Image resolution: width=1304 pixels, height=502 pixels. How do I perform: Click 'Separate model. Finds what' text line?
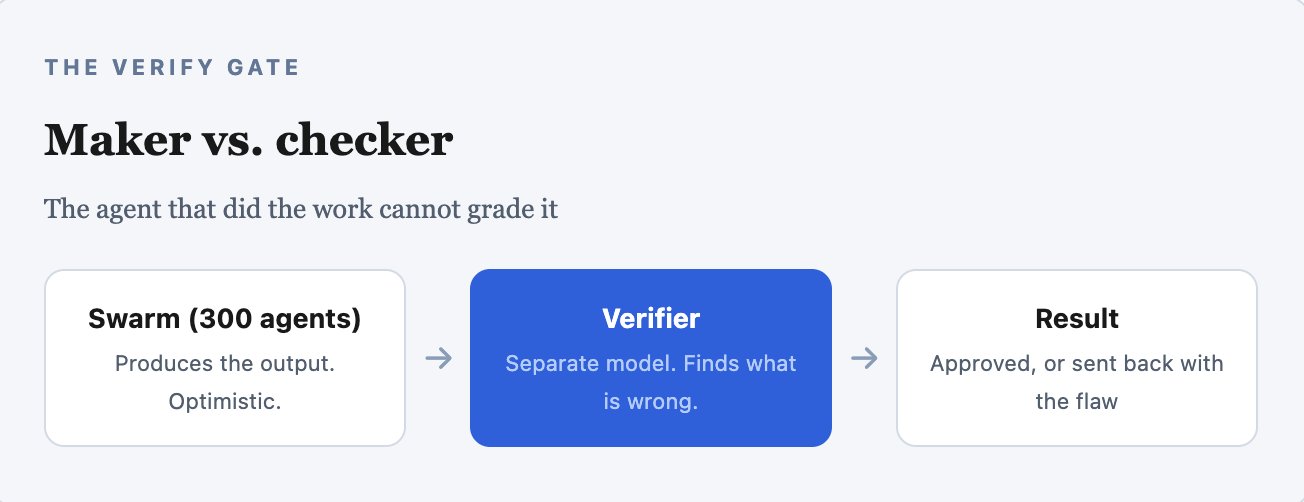(x=651, y=363)
